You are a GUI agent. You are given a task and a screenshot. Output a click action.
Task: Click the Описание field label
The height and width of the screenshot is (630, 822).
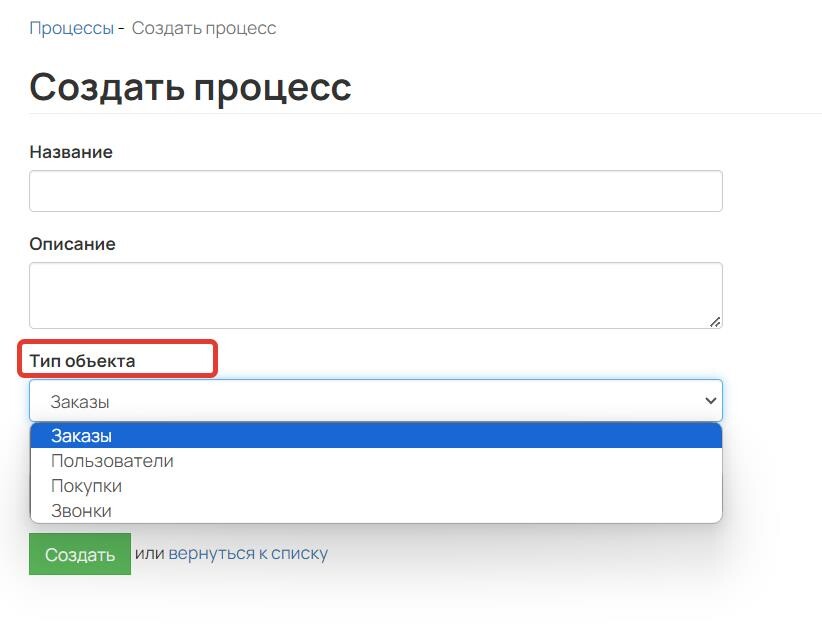click(x=72, y=244)
